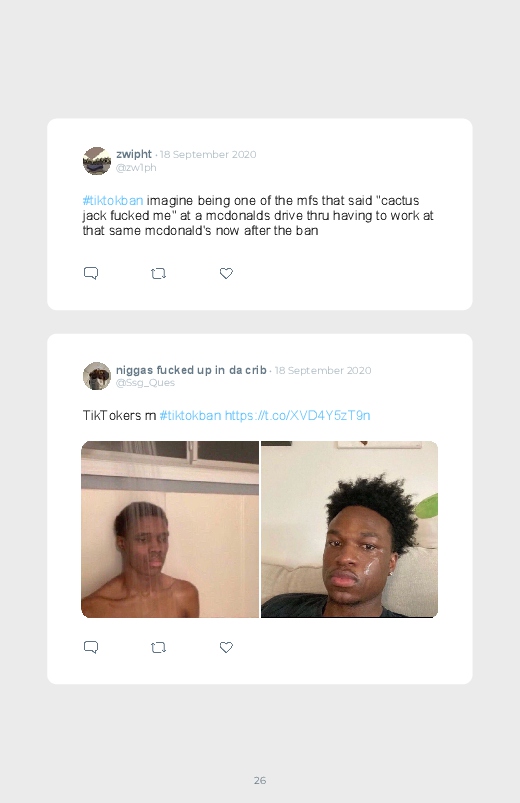Click the first tweet's 18 September 2020 date
520x803 pixels.
208,154
